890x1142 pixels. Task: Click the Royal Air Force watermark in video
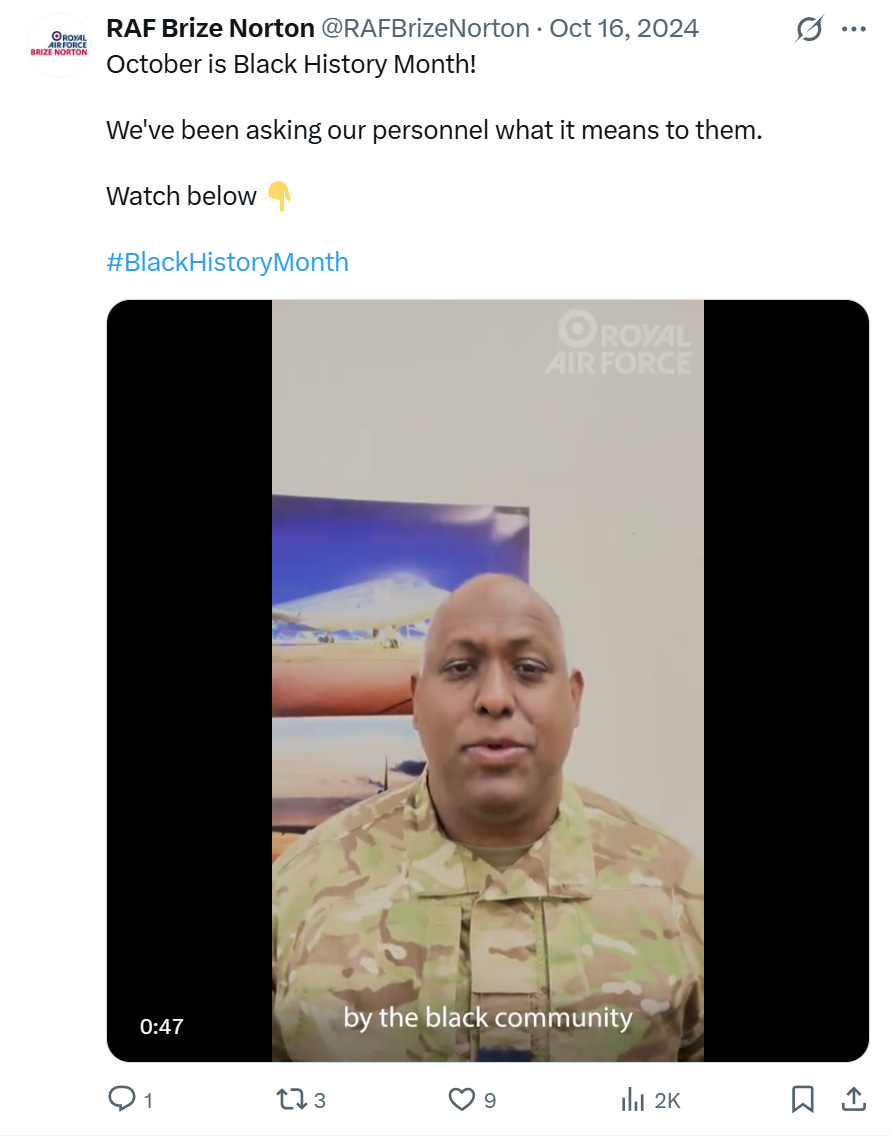click(x=619, y=344)
